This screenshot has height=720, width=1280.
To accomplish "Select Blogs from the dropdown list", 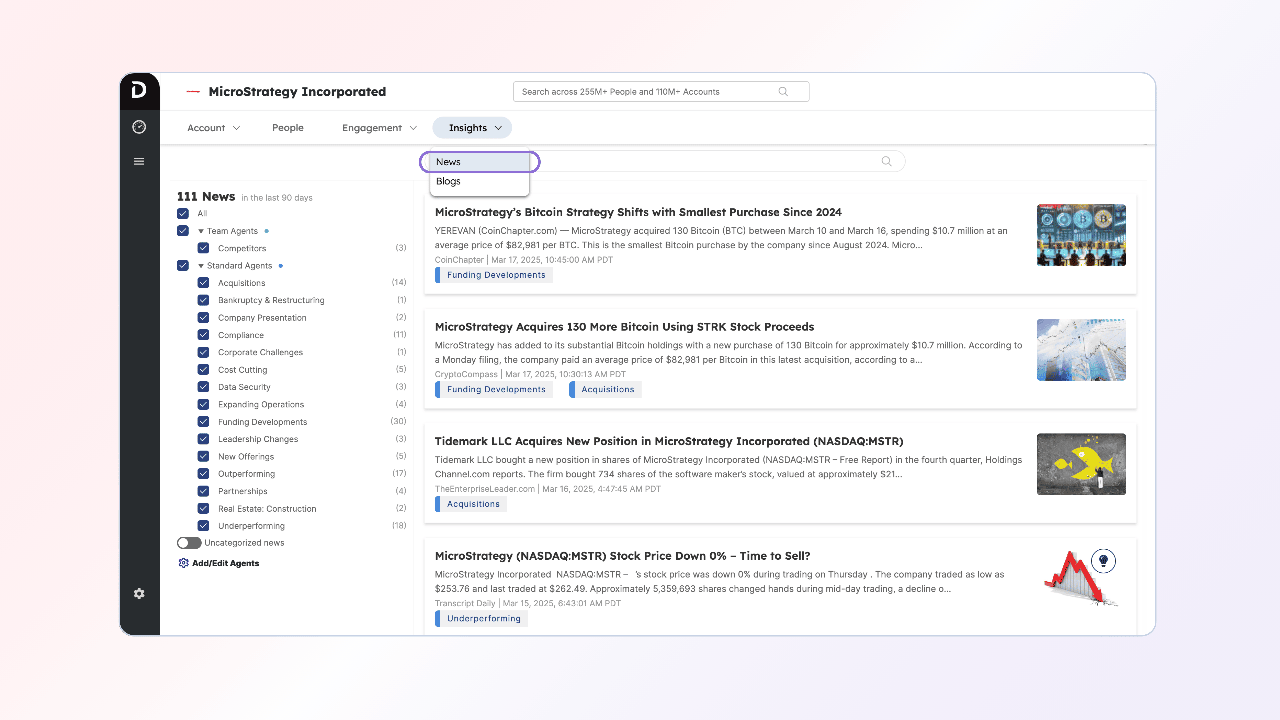I will tap(449, 182).
